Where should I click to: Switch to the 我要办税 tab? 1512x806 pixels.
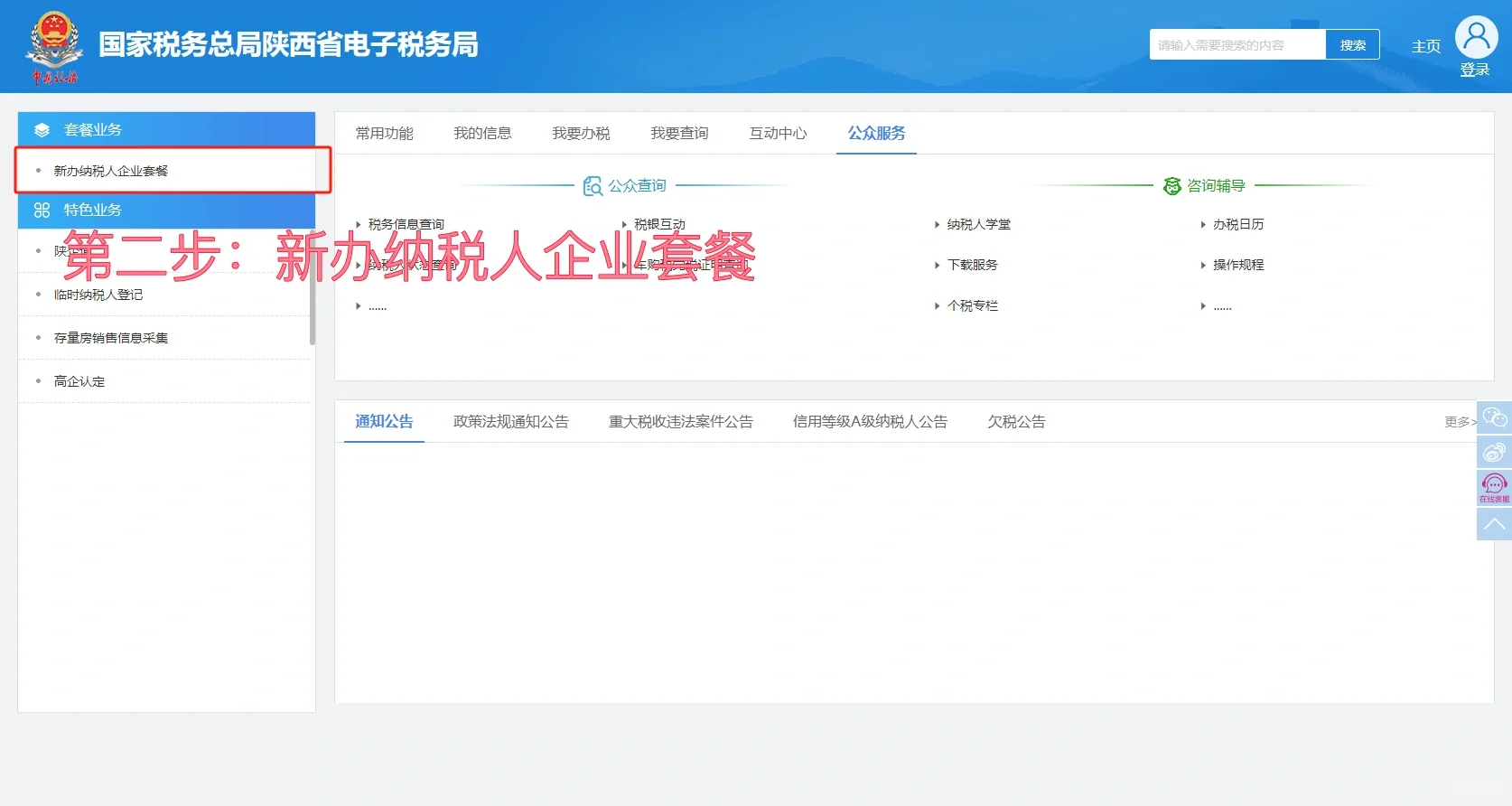click(581, 134)
